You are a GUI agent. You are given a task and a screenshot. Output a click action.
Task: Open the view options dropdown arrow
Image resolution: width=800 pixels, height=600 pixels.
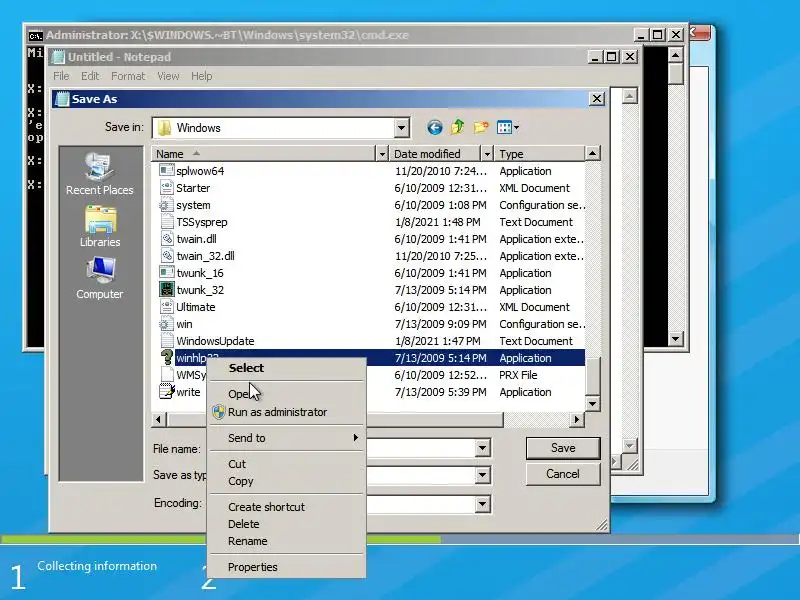point(516,128)
